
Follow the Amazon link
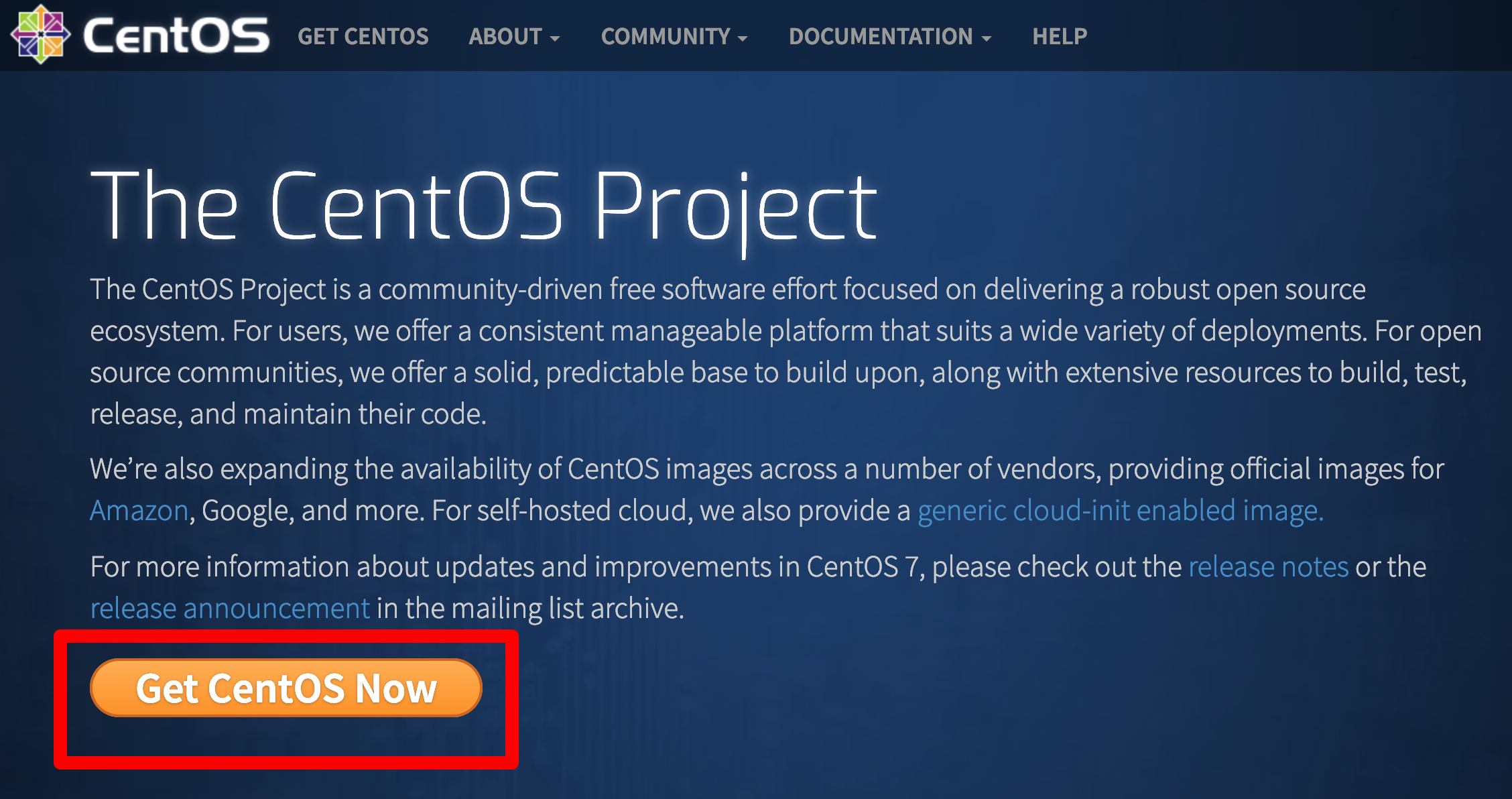pos(139,511)
